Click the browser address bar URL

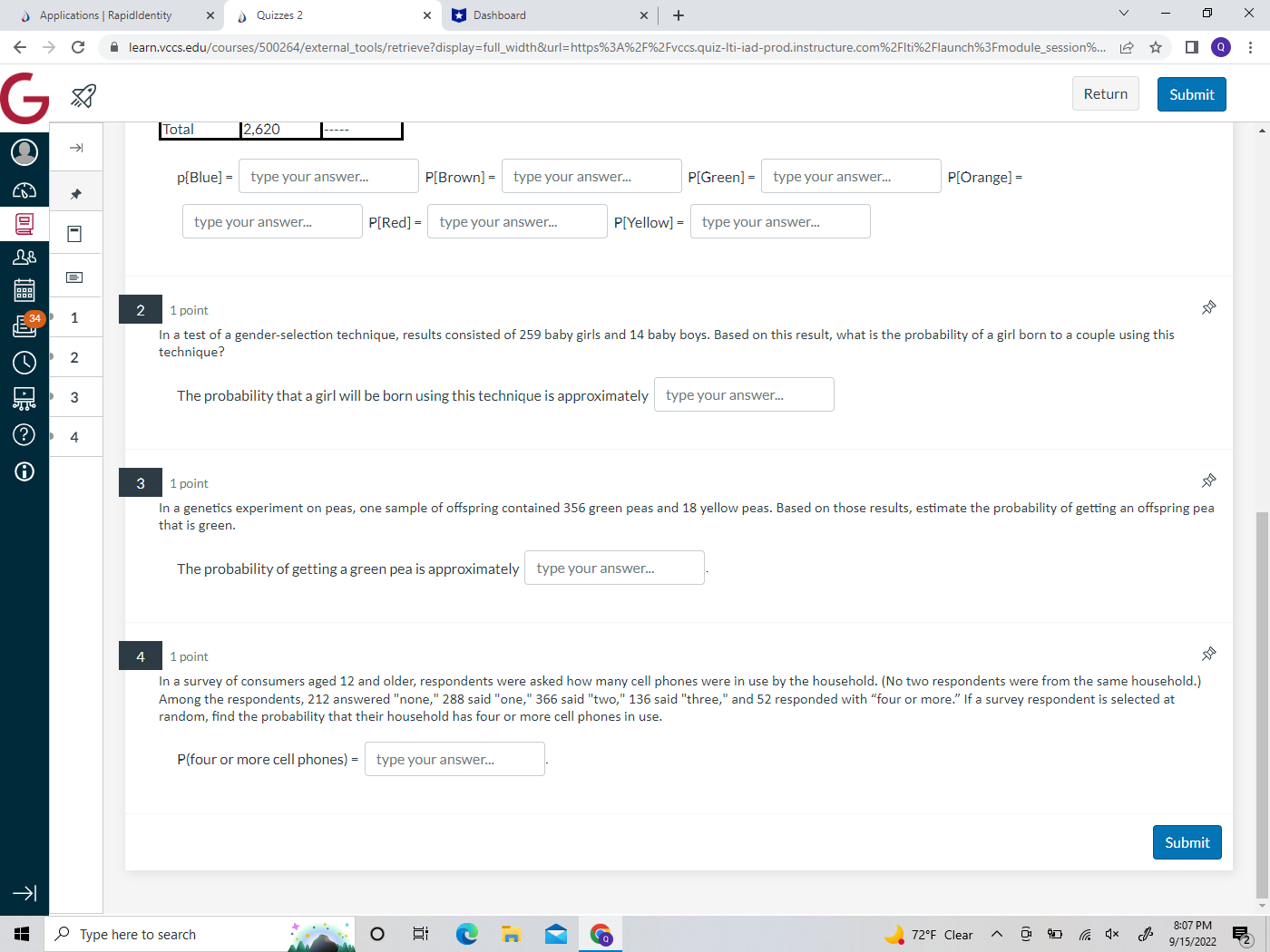[x=617, y=47]
